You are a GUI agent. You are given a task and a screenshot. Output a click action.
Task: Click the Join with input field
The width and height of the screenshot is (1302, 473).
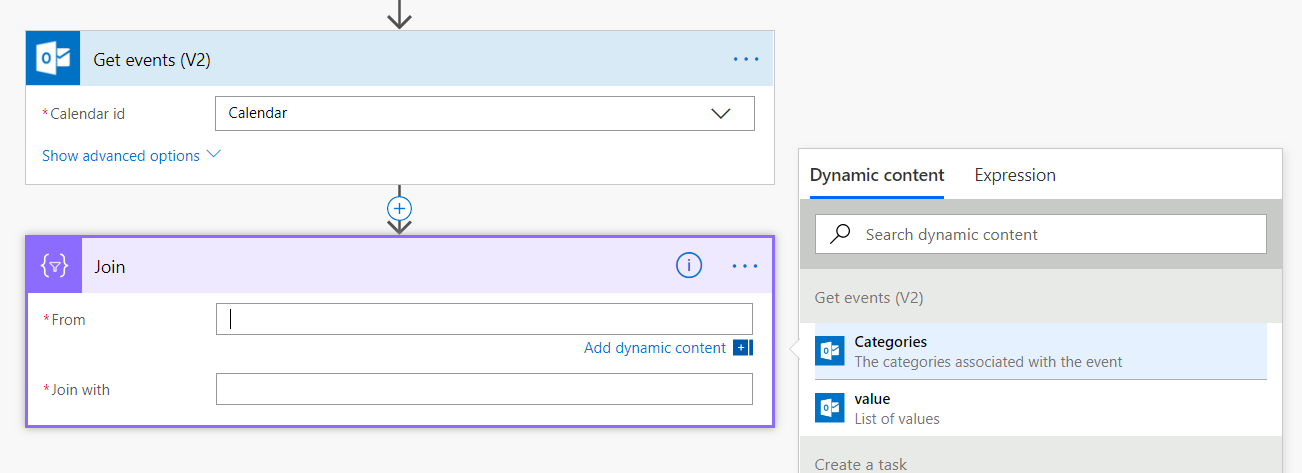(484, 389)
